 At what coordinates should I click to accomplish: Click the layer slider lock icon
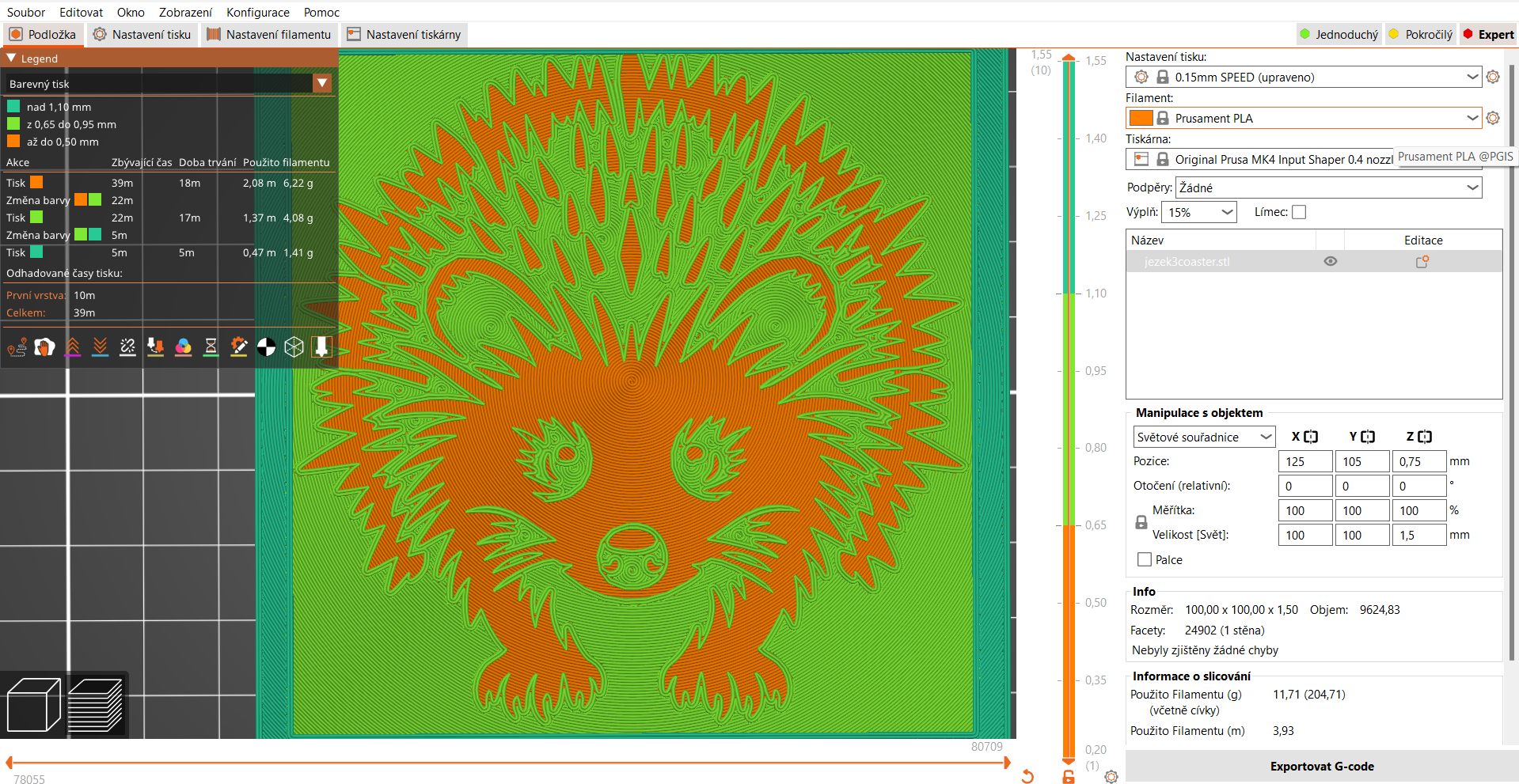tap(1069, 777)
